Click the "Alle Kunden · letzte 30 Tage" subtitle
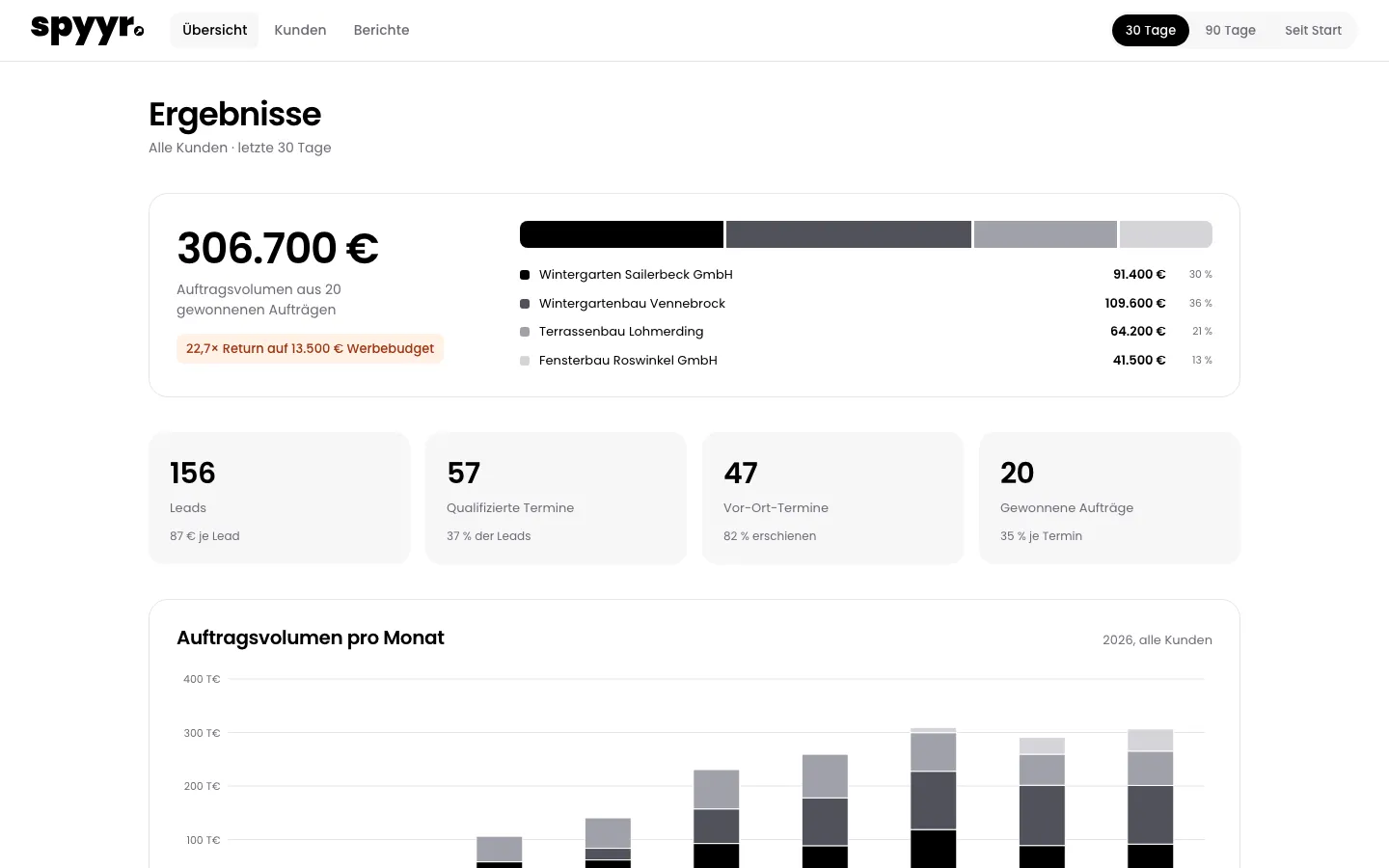This screenshot has width=1389, height=868. point(240,148)
